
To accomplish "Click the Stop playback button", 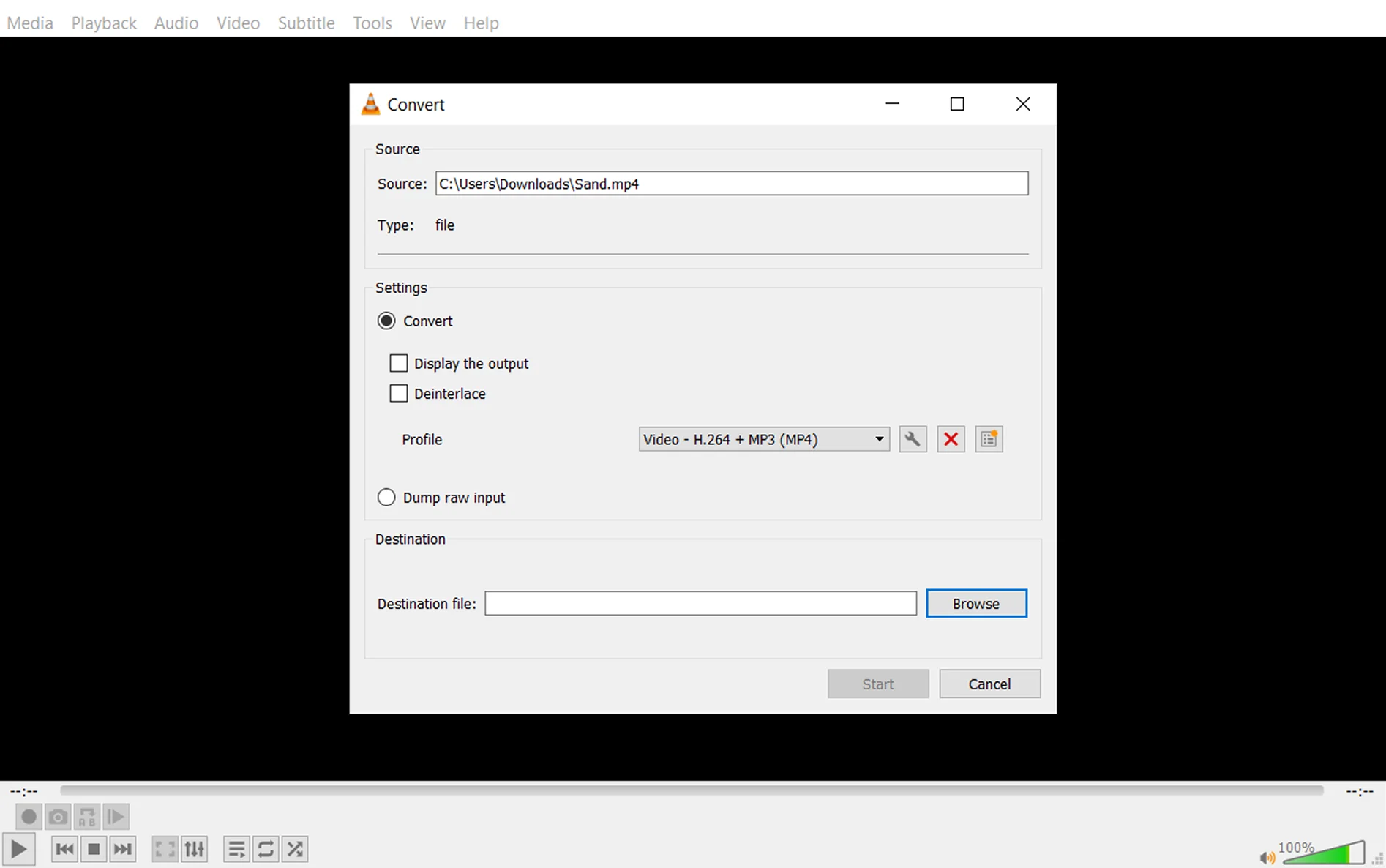I will click(x=94, y=849).
